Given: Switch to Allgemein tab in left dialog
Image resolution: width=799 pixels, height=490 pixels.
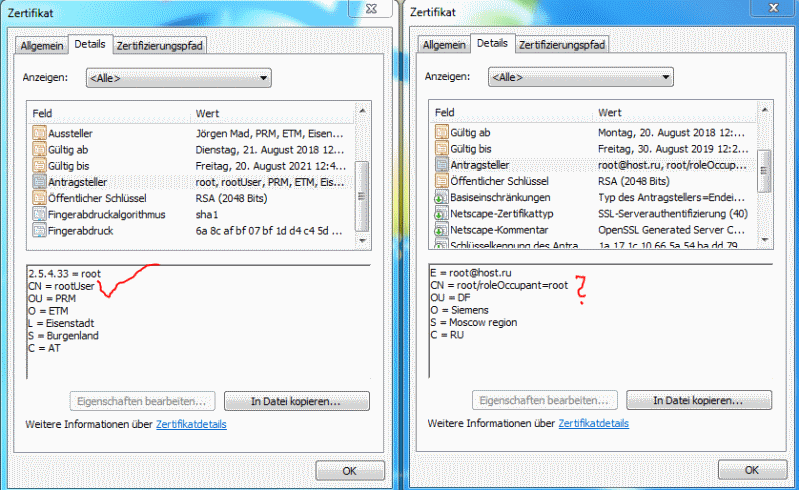Looking at the screenshot, I should 41,45.
